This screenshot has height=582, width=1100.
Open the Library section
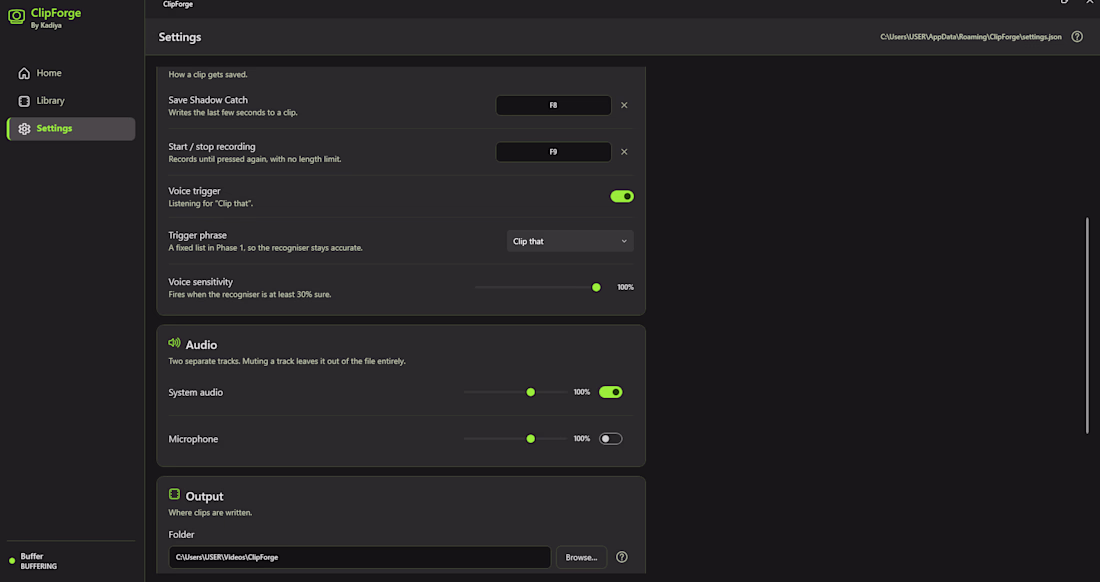tap(71, 101)
